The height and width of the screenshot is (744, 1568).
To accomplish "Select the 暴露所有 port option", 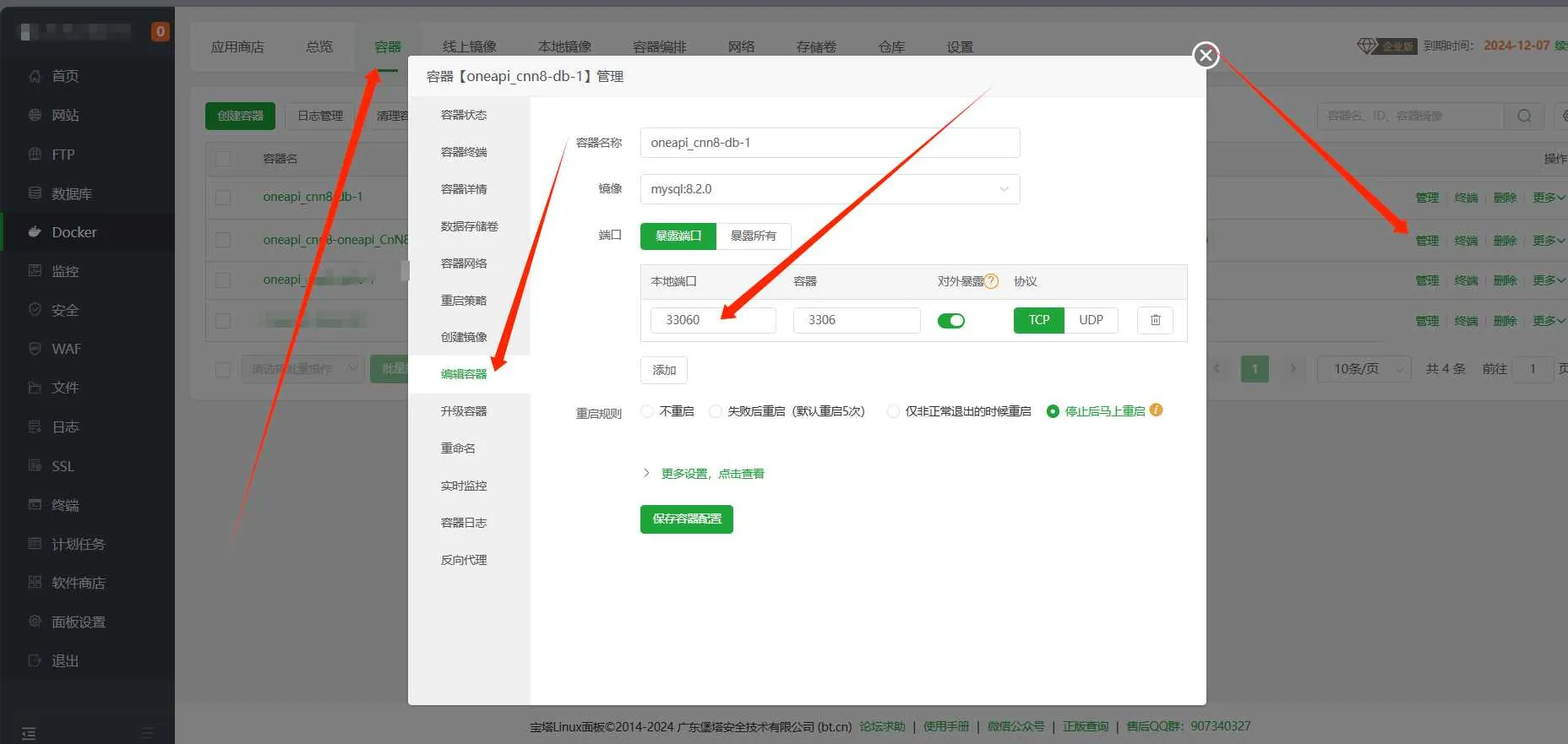I will click(754, 236).
